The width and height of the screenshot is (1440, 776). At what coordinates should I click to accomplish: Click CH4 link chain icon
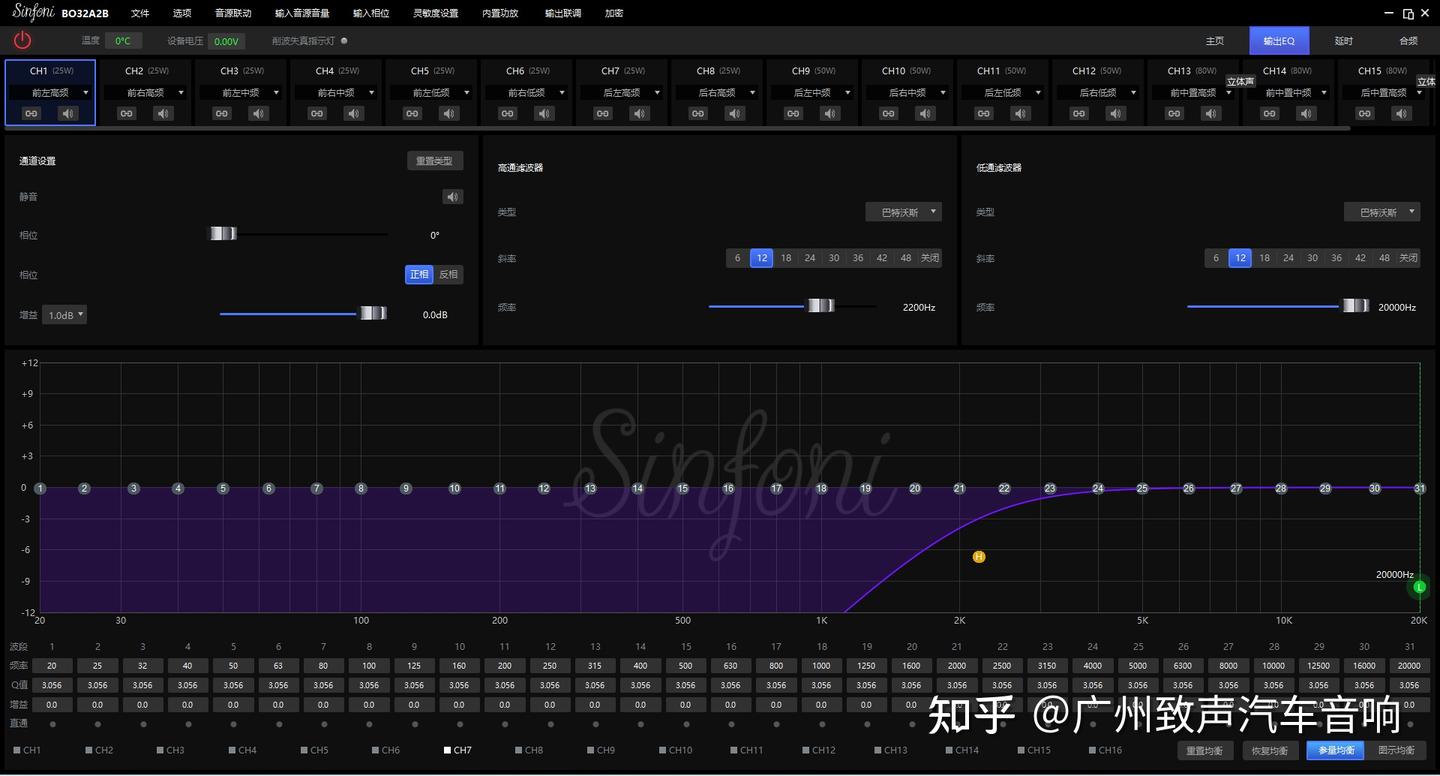317,113
